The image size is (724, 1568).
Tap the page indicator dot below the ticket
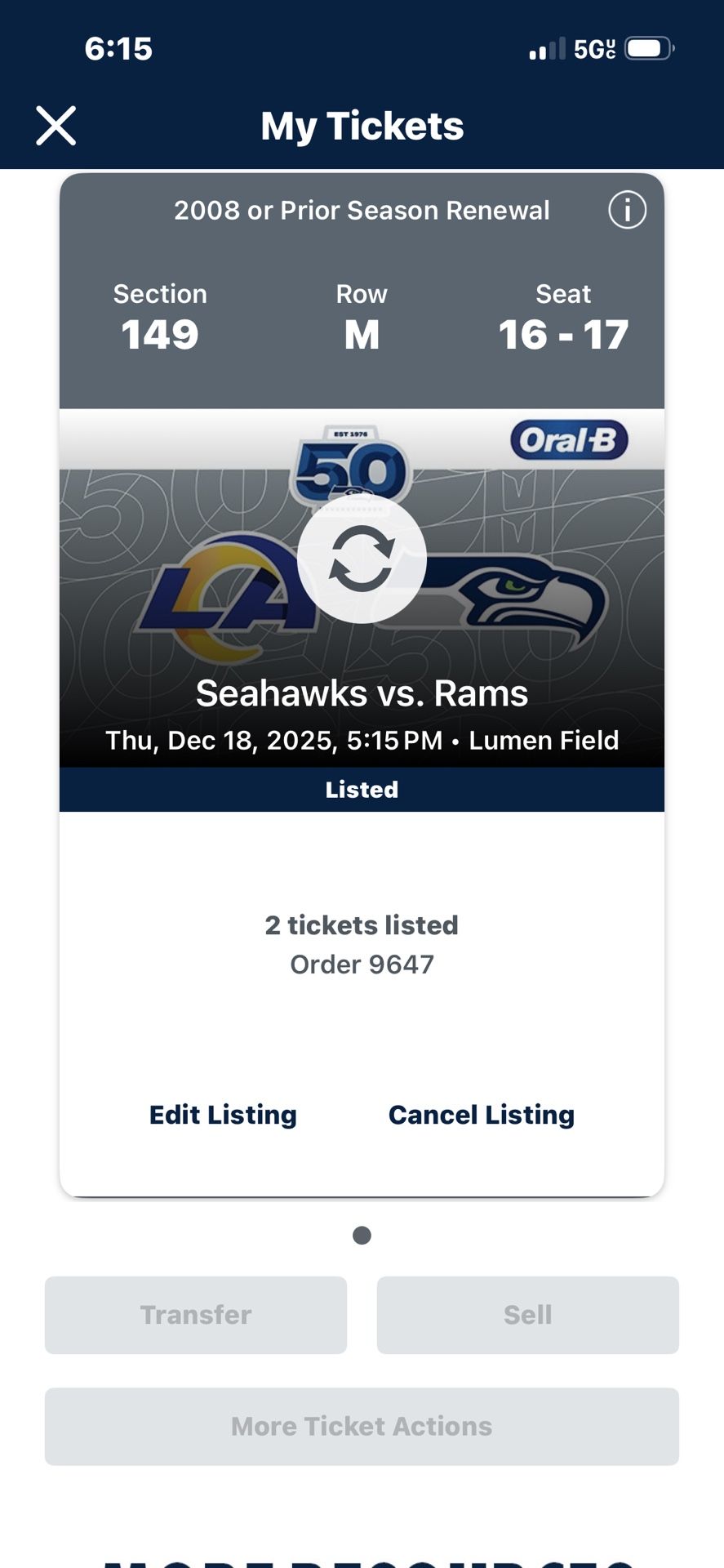point(362,1235)
